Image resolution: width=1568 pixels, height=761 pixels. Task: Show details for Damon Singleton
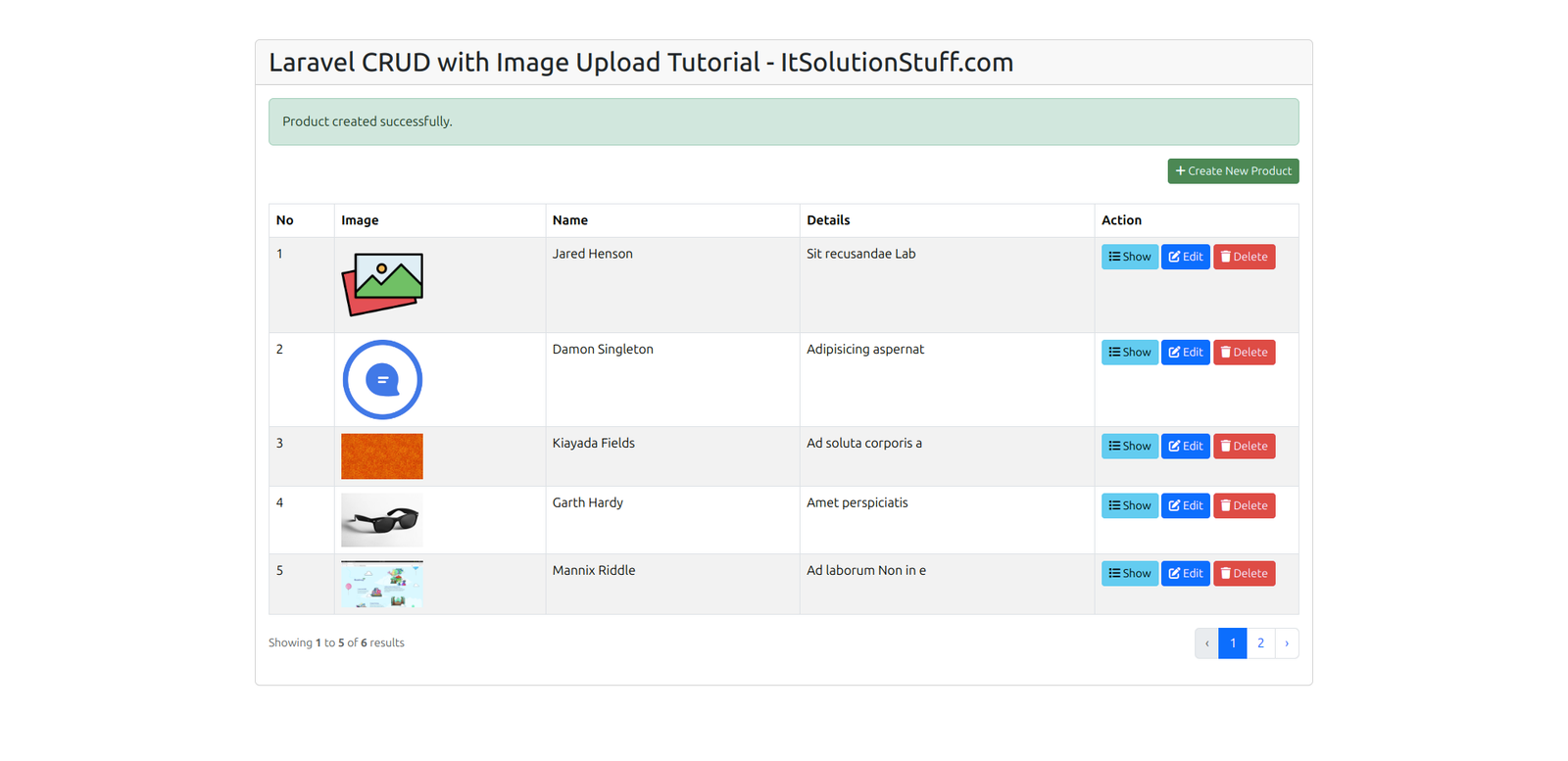[1129, 353]
